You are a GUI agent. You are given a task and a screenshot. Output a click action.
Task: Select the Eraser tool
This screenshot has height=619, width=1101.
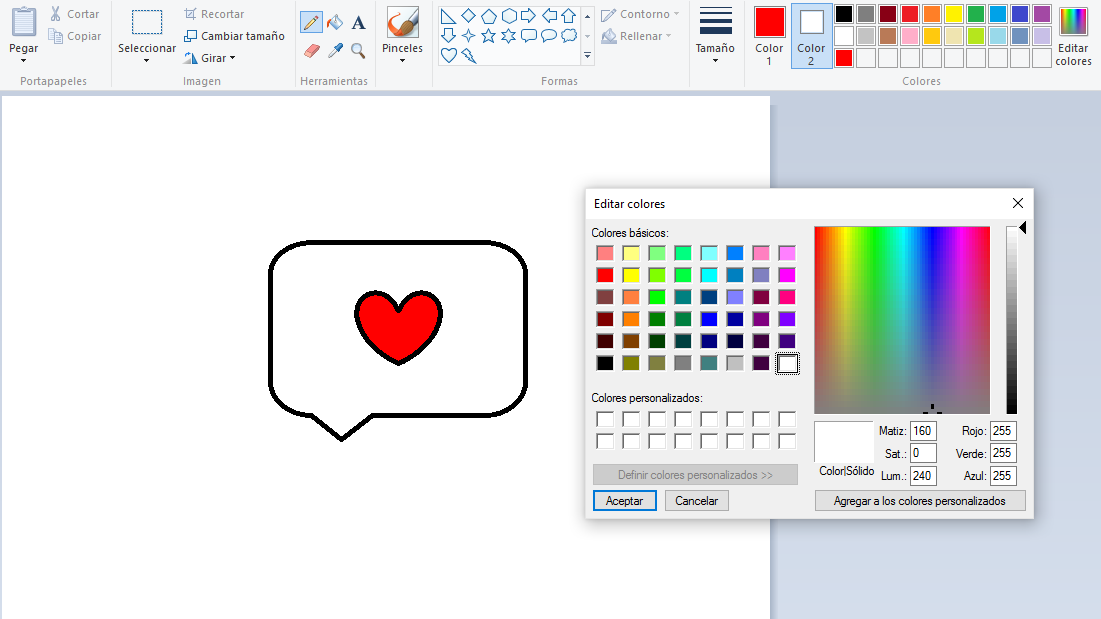(x=311, y=50)
